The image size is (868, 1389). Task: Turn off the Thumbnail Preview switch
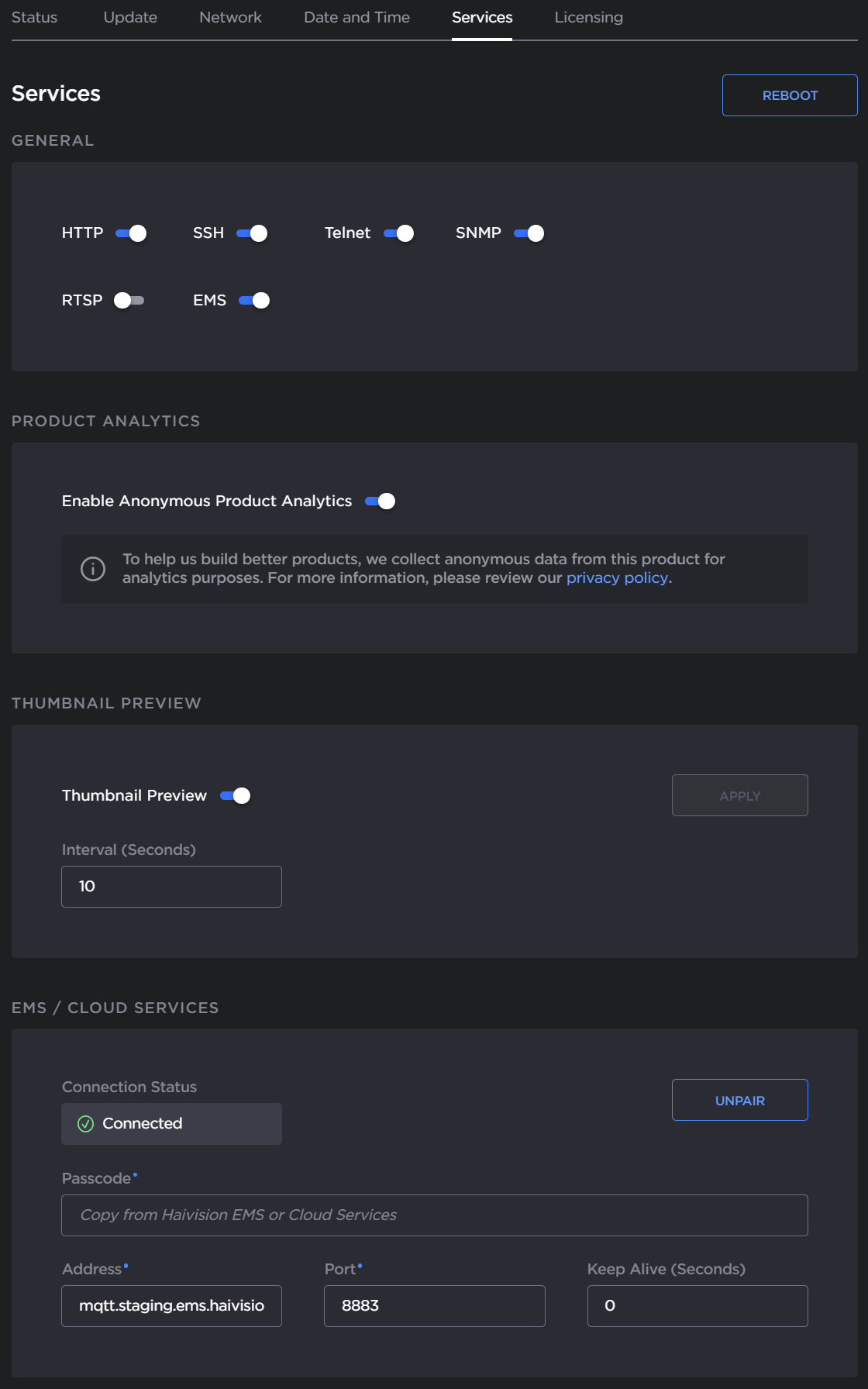coord(236,796)
